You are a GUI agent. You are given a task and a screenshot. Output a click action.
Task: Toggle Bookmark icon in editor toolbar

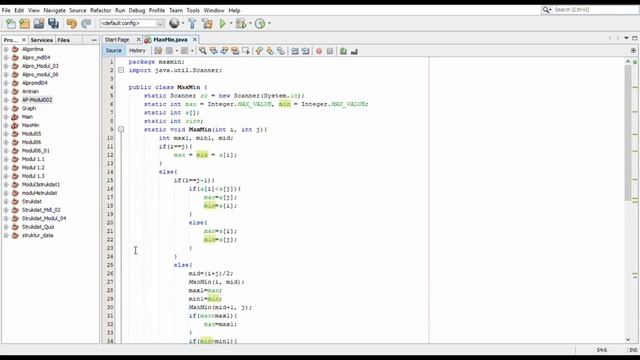coord(280,51)
